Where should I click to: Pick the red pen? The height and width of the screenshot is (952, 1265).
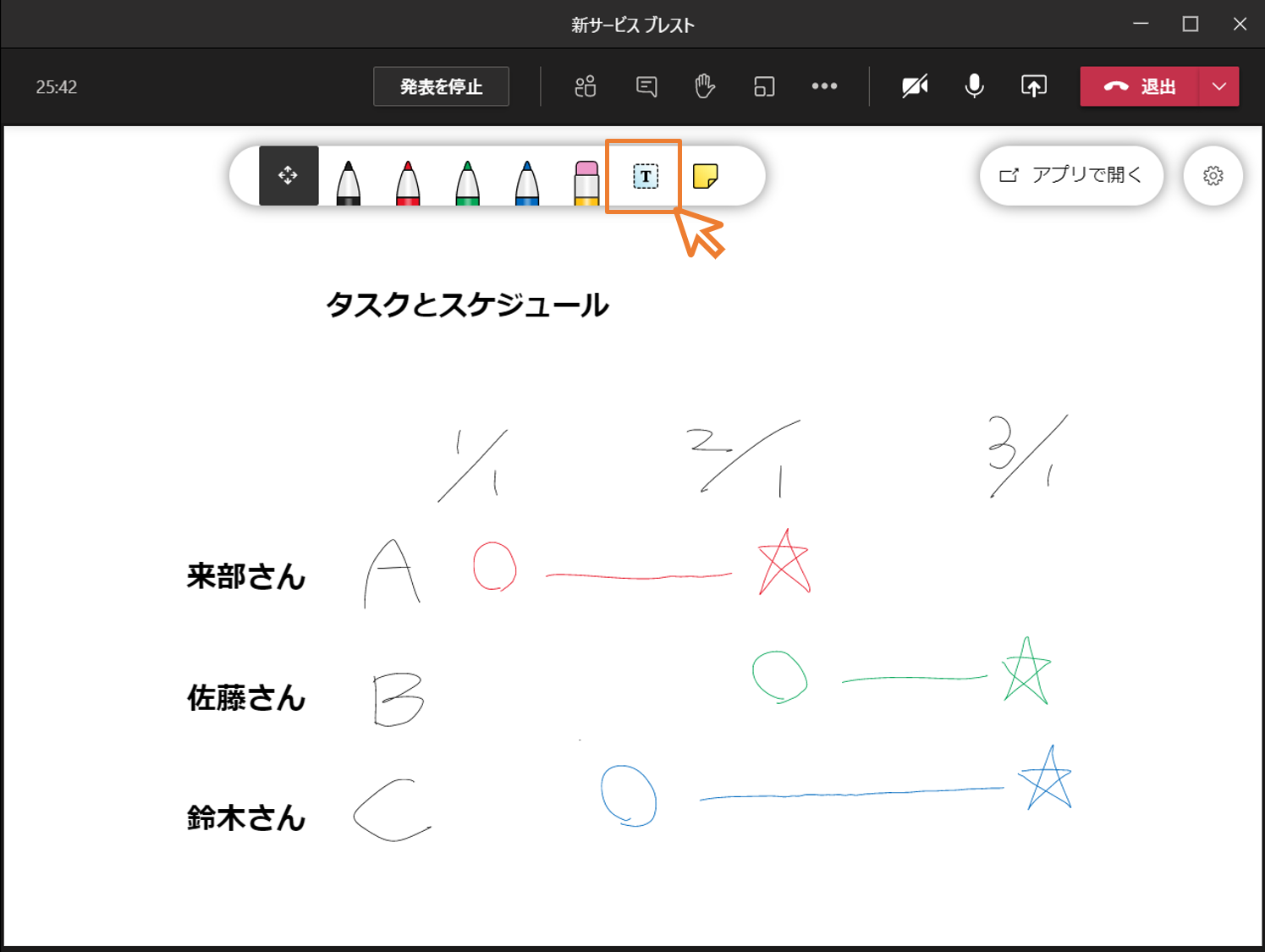pyautogui.click(x=408, y=181)
